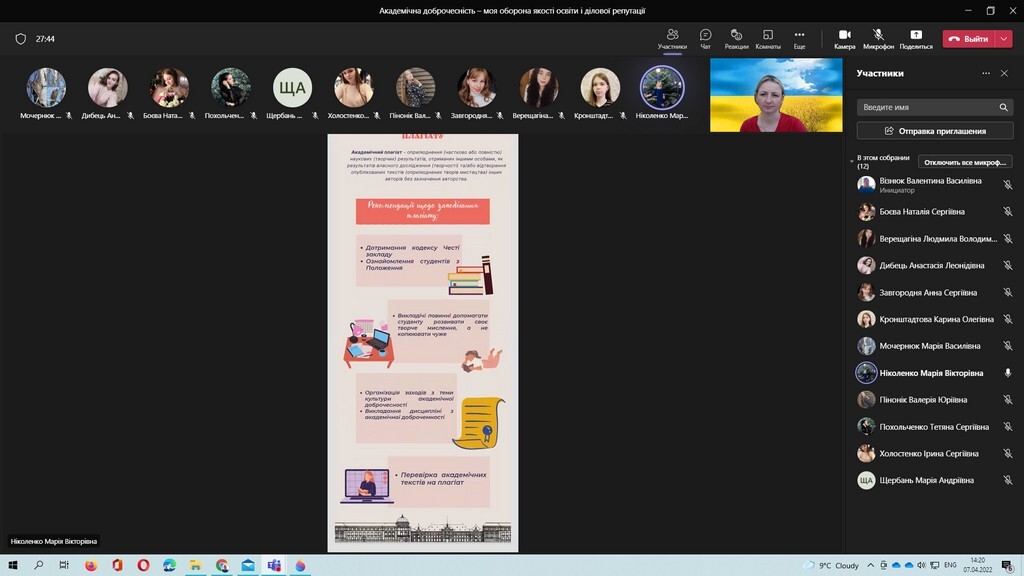This screenshot has width=1024, height=576.
Task: Click the Отправка приглашения button
Action: [x=934, y=131]
